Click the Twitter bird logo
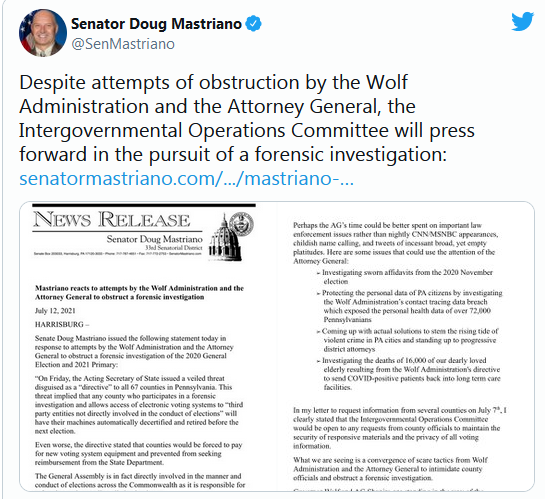Image resolution: width=545 pixels, height=499 pixels. [522, 22]
